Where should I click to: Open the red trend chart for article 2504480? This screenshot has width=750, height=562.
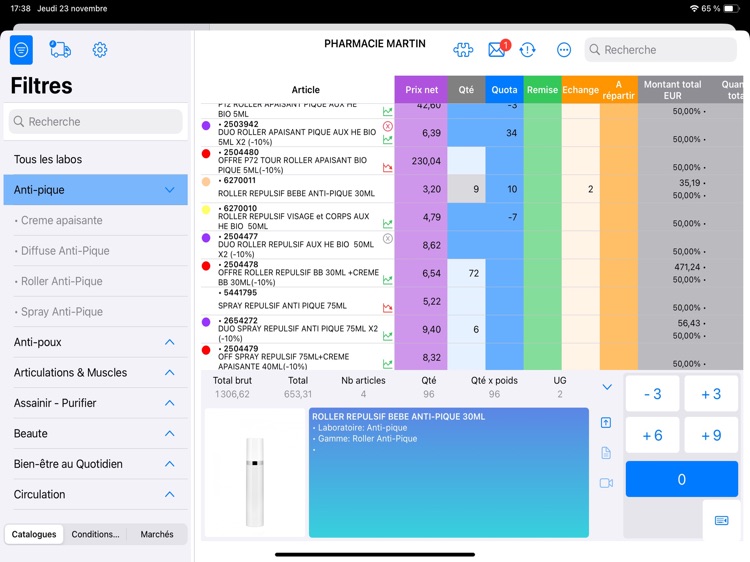pos(387,167)
